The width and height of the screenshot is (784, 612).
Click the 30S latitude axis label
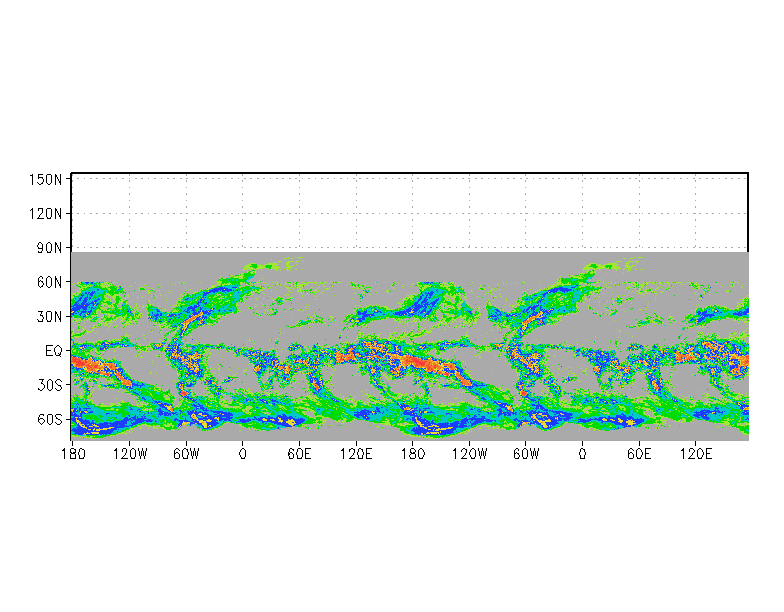(49, 385)
